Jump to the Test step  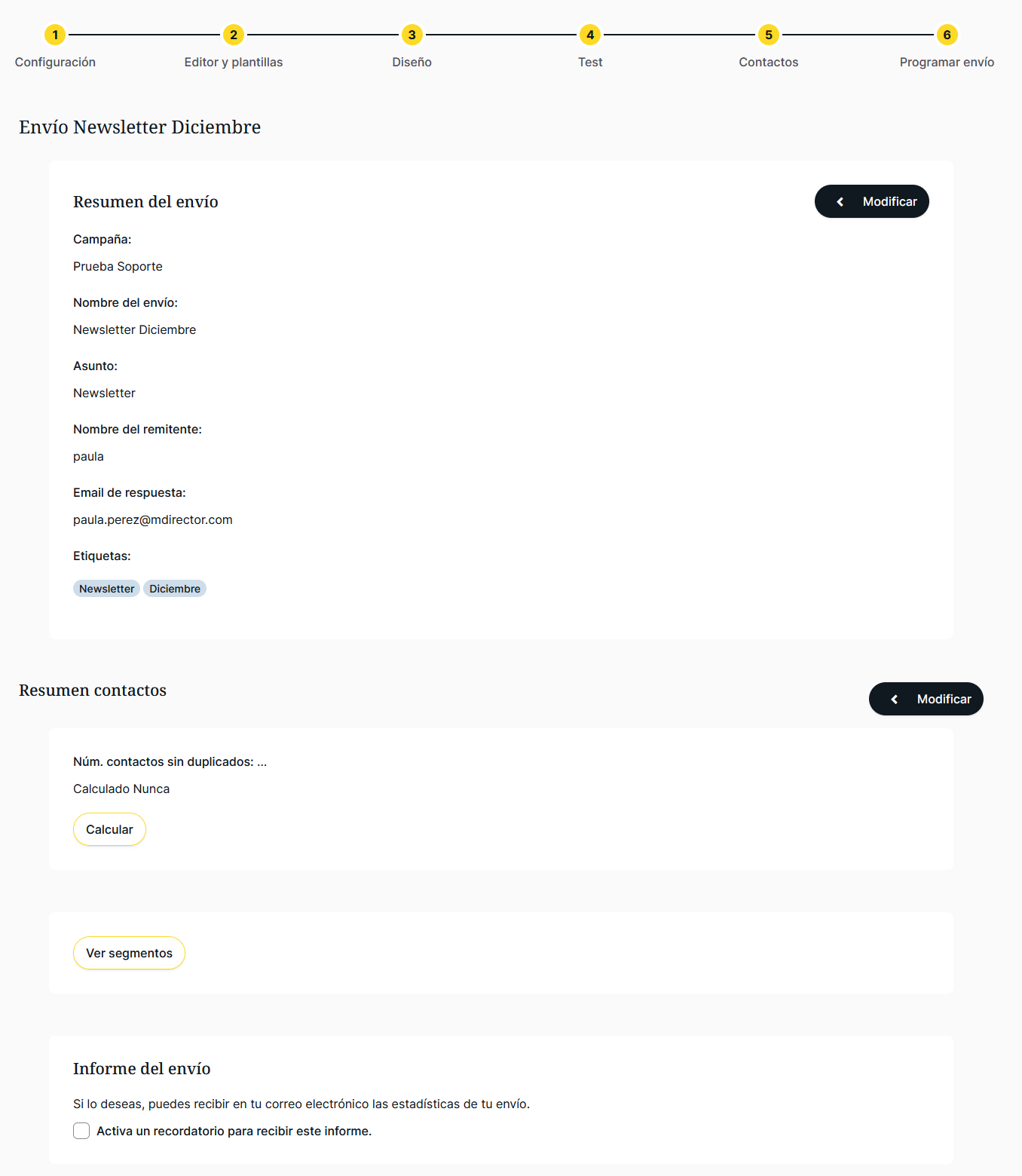(590, 63)
